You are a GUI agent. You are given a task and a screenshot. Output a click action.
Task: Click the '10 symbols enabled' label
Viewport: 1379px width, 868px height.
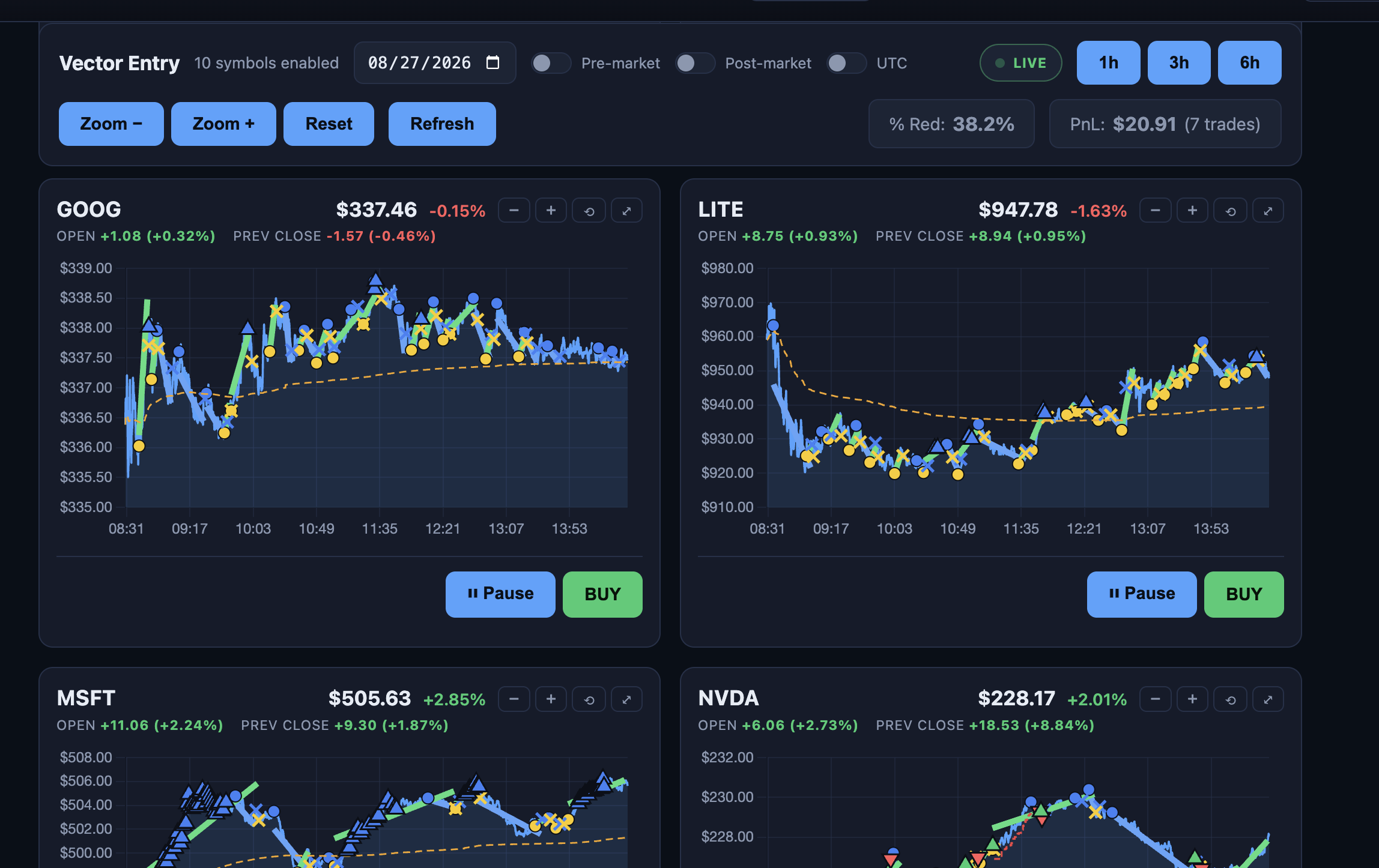coord(266,63)
